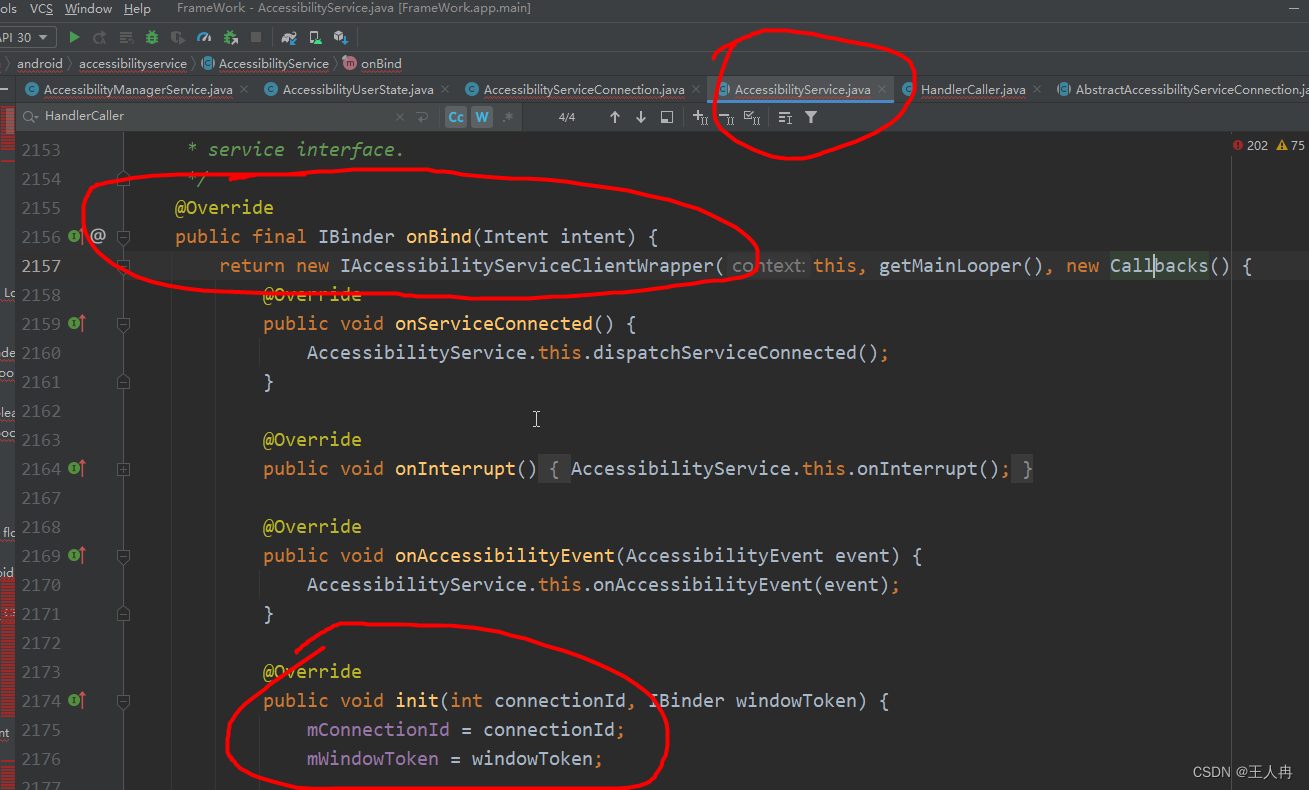
Task: Start debugging with the green bug icon
Action: coord(152,37)
